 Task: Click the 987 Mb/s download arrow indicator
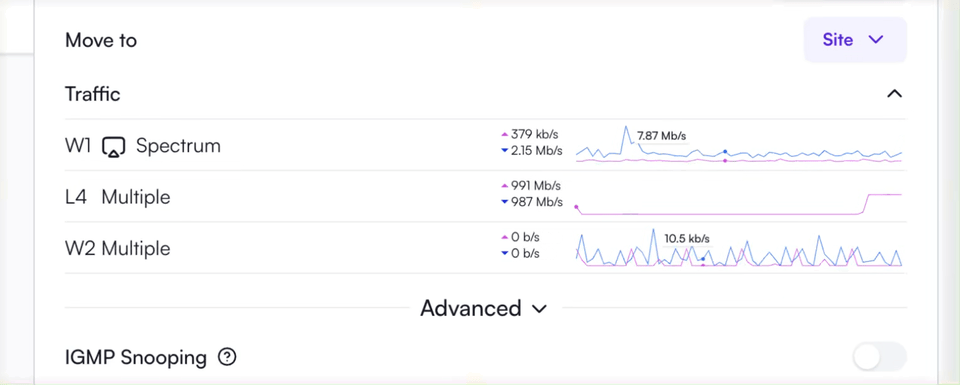(x=504, y=202)
